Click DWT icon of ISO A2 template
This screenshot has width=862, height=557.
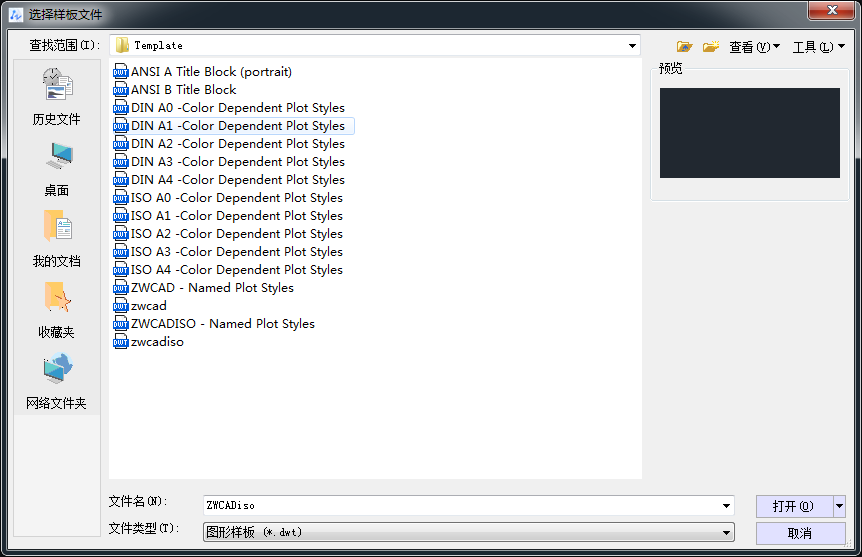[120, 234]
